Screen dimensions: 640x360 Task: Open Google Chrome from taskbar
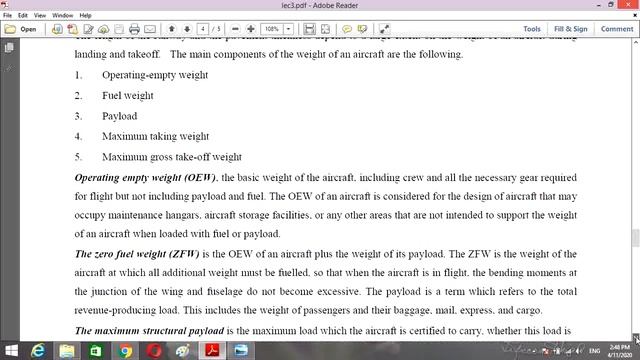125,351
